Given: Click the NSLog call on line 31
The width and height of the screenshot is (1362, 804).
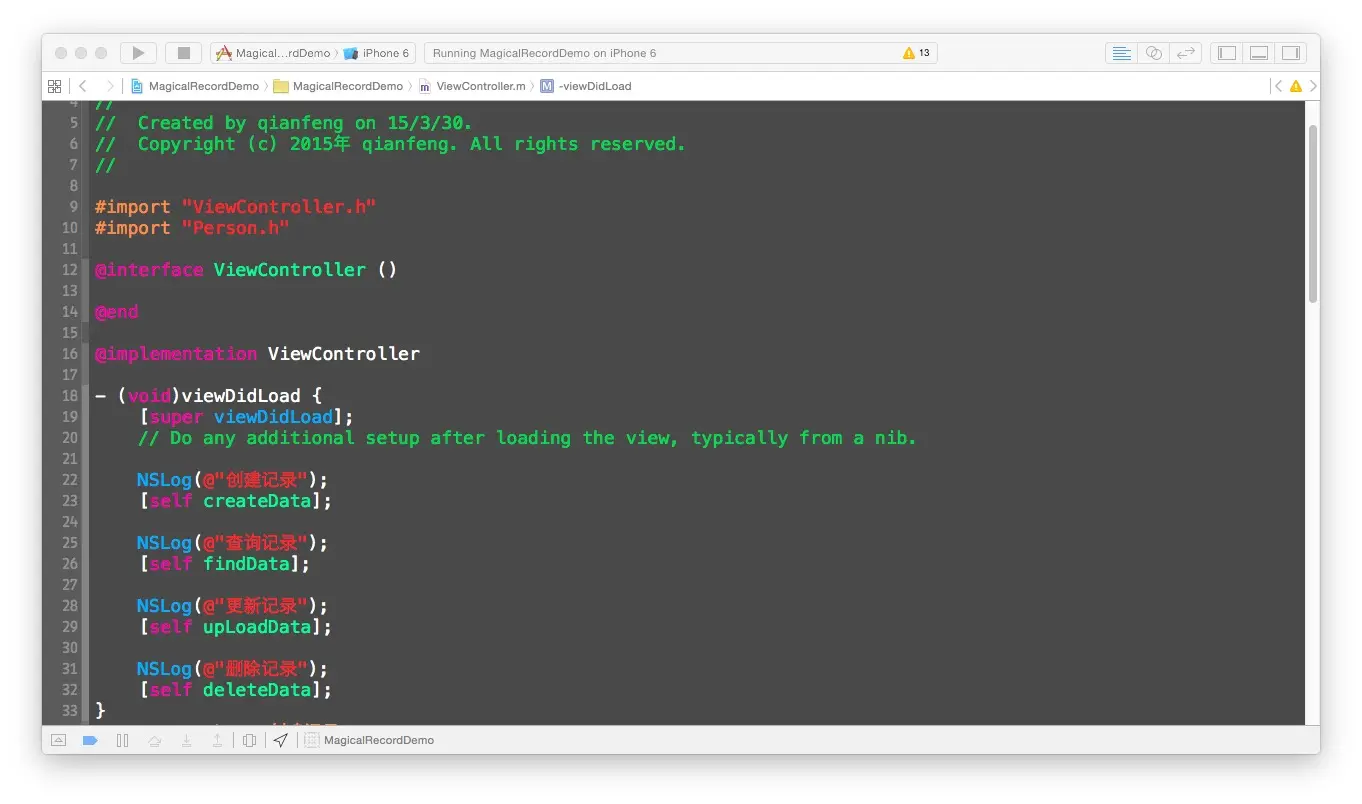Looking at the screenshot, I should tap(164, 669).
